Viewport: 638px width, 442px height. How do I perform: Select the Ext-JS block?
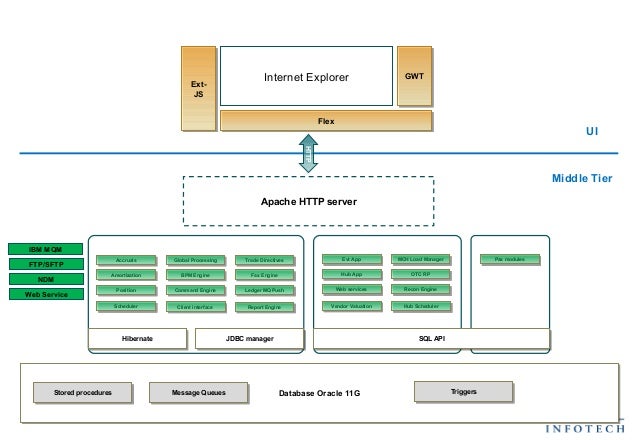[199, 88]
